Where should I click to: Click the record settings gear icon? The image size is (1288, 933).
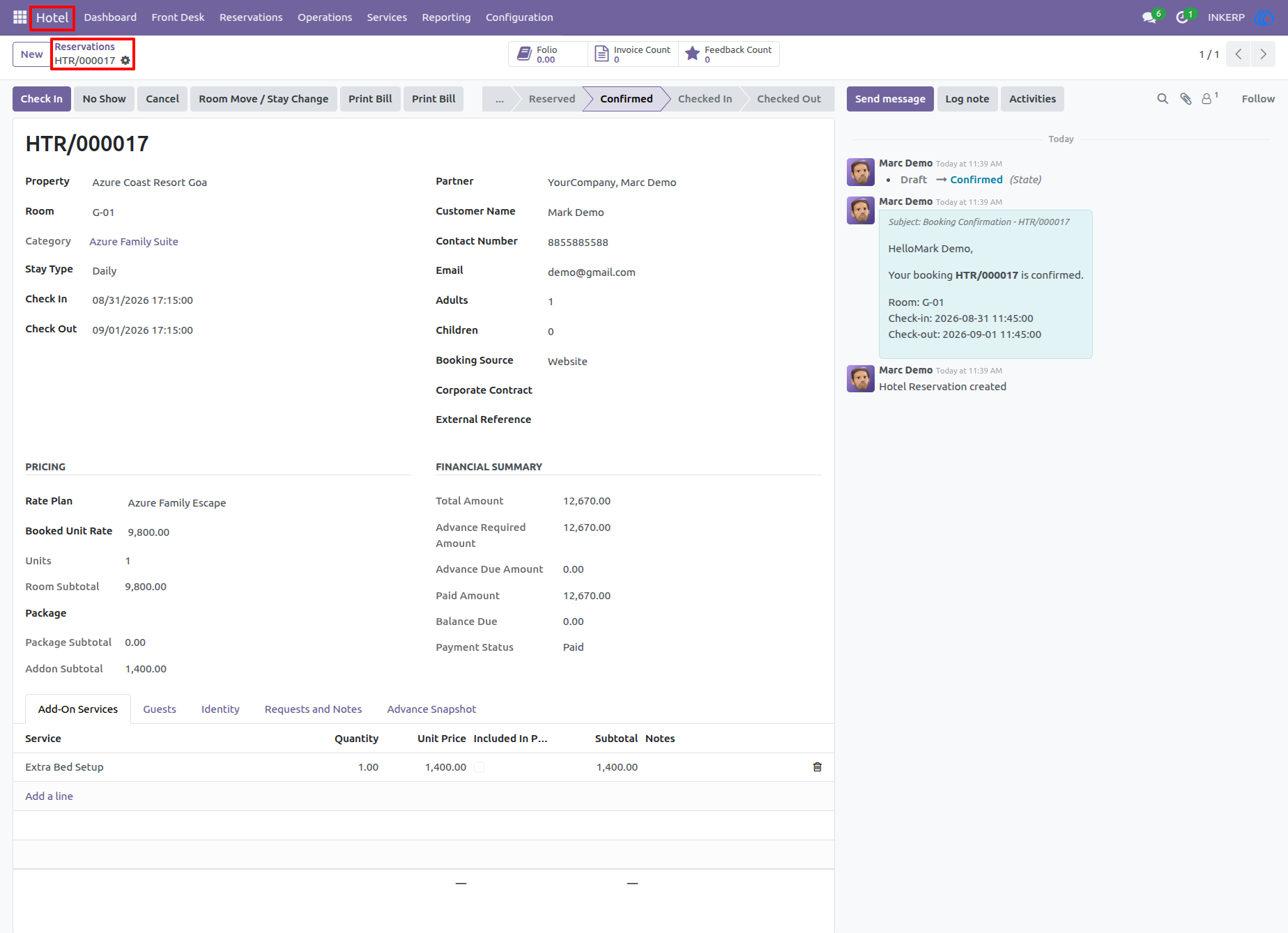(x=125, y=61)
